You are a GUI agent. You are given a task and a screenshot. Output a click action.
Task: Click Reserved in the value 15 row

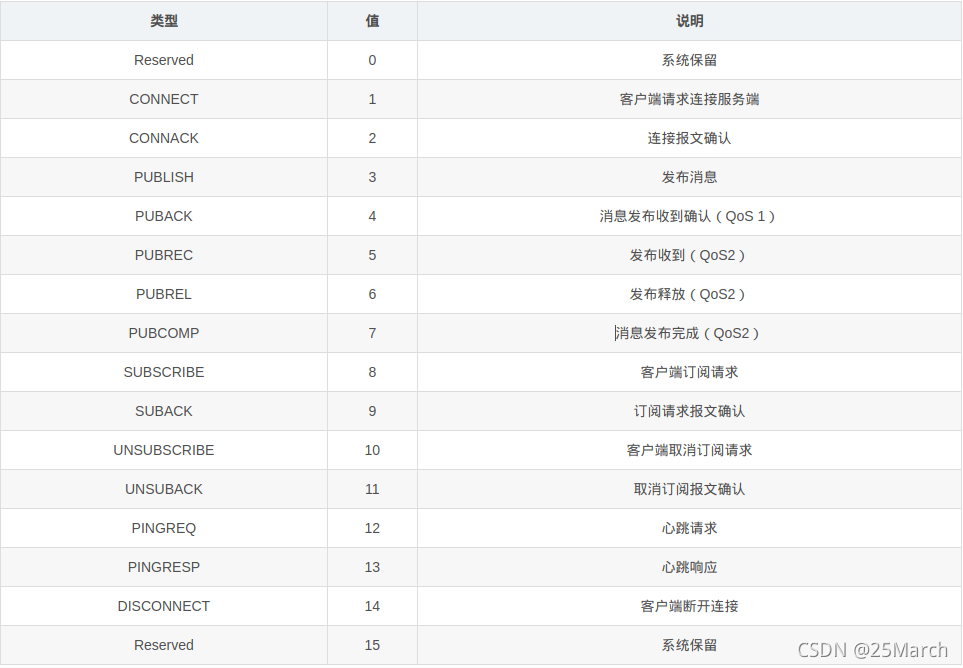coord(164,645)
